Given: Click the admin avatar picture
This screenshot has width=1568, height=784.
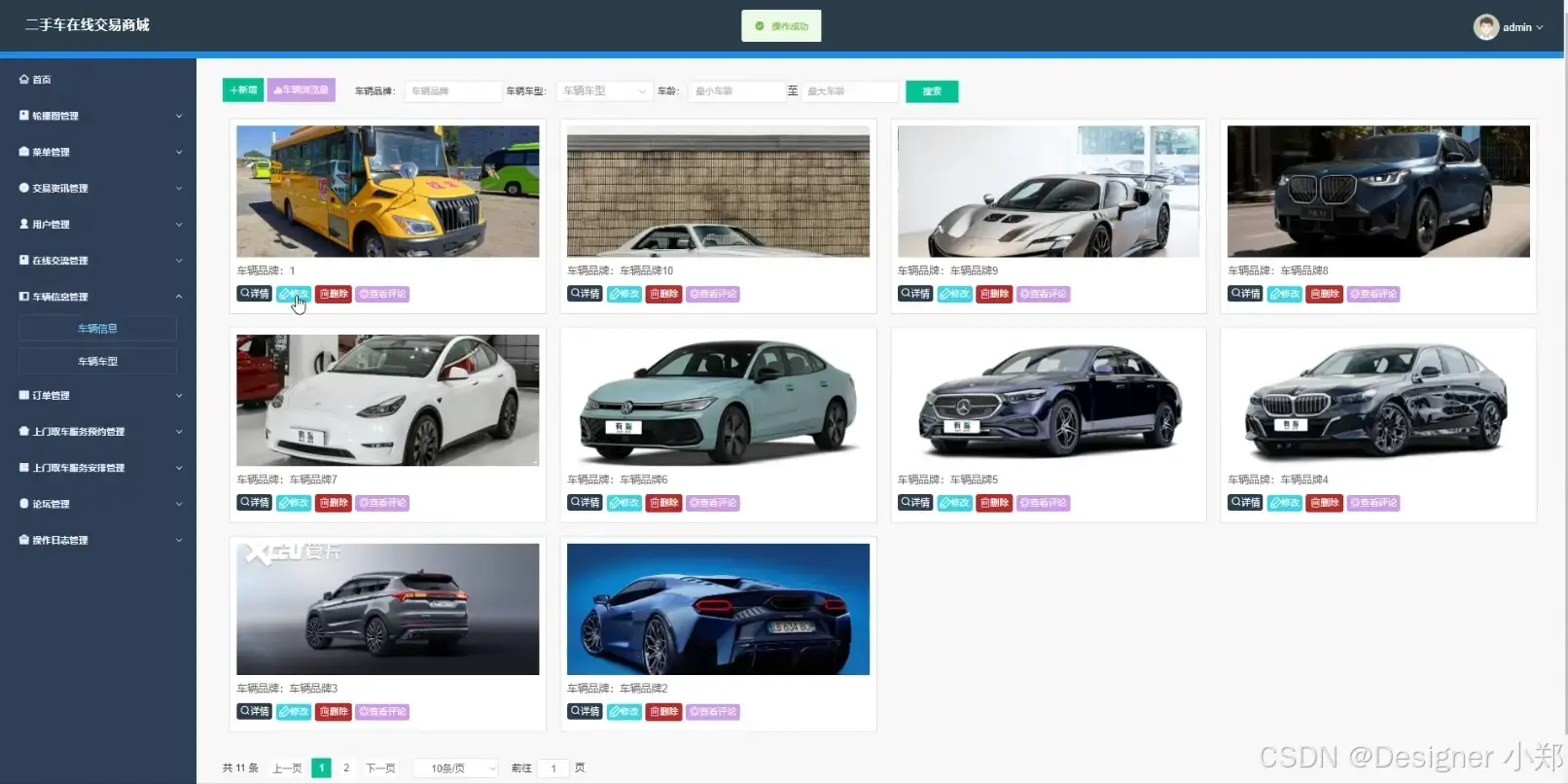Looking at the screenshot, I should (1485, 27).
